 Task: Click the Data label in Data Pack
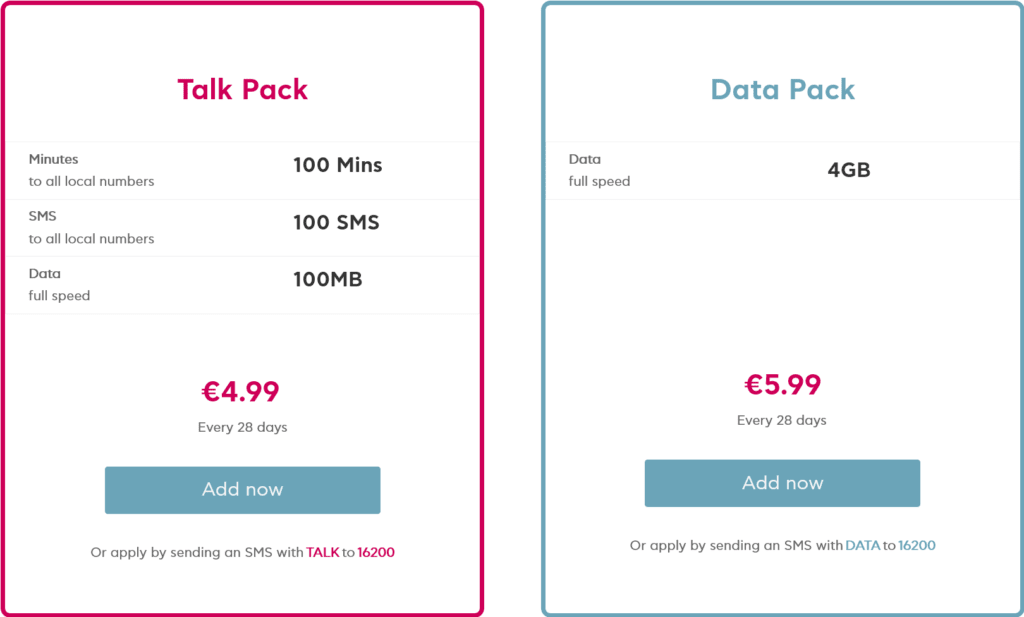[x=585, y=159]
